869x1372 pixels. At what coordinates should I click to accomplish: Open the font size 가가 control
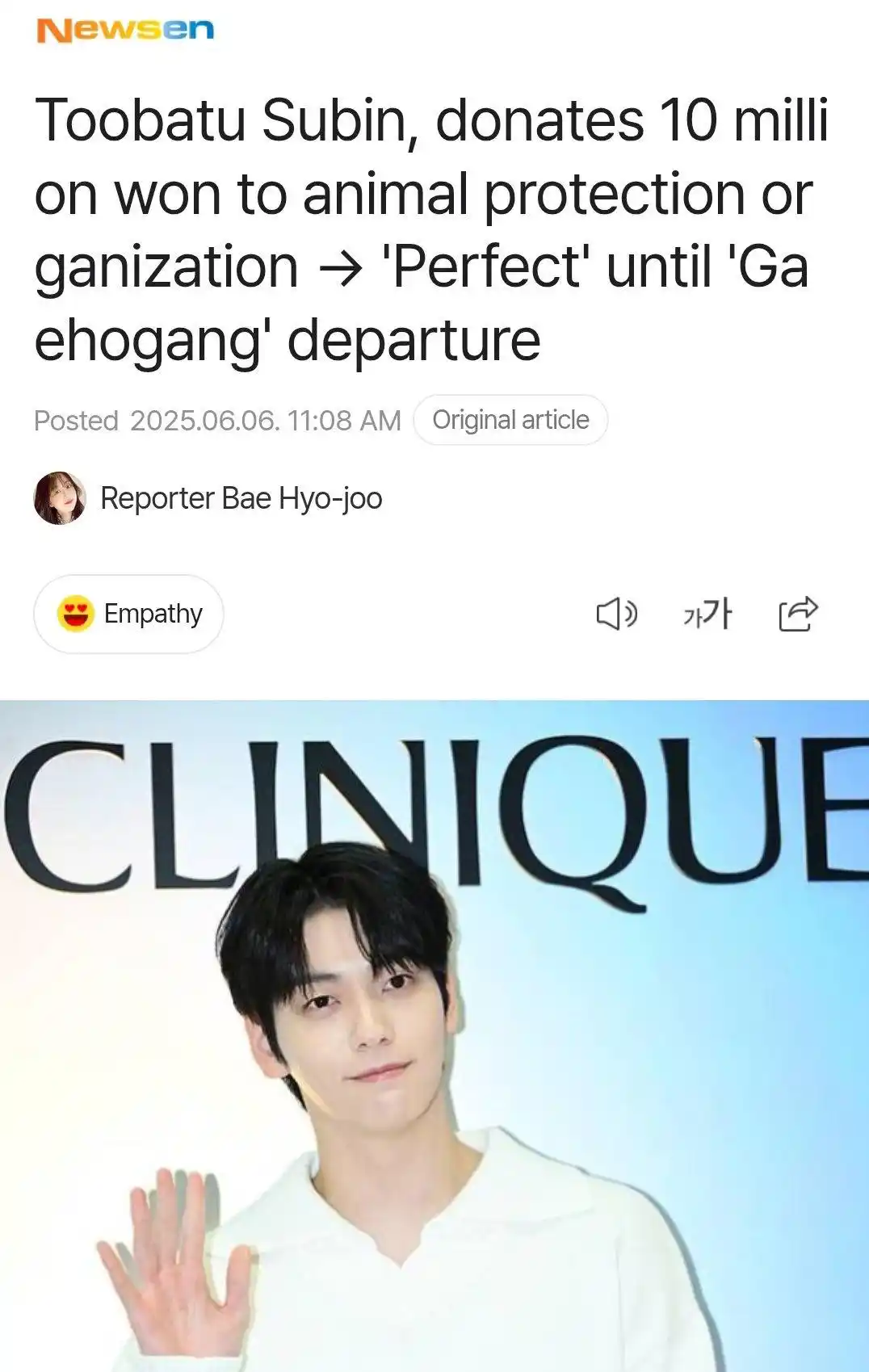click(x=707, y=614)
